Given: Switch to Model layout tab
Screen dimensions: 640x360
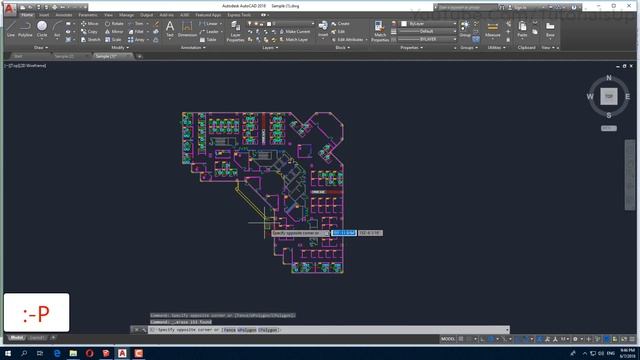Looking at the screenshot, I should click(16, 338).
